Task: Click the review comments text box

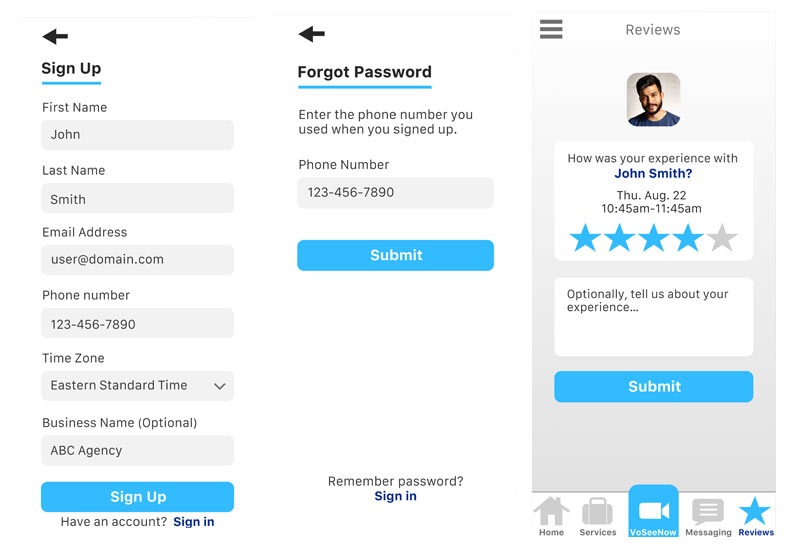Action: click(x=654, y=317)
